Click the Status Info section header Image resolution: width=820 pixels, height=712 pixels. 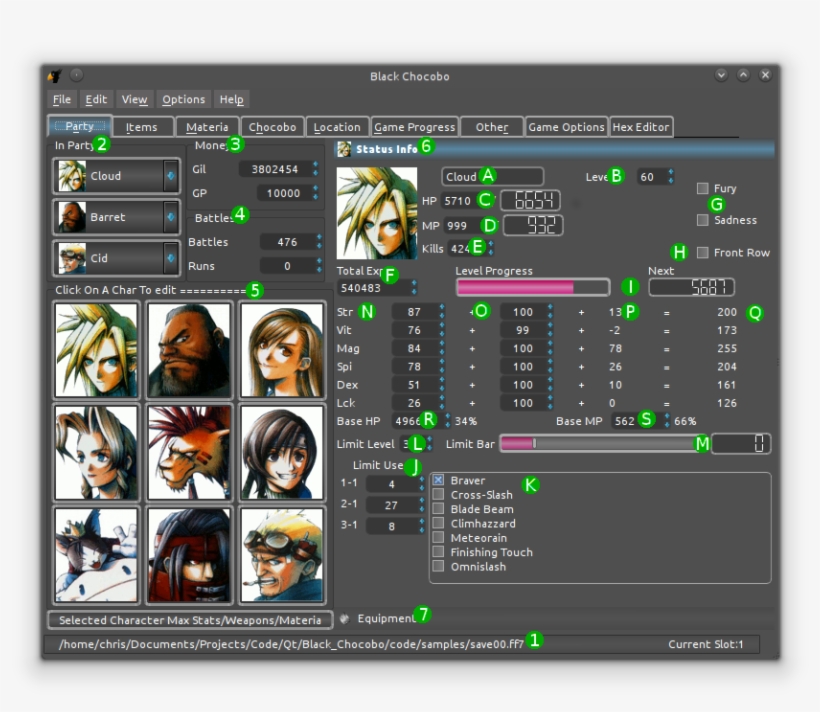coord(554,149)
